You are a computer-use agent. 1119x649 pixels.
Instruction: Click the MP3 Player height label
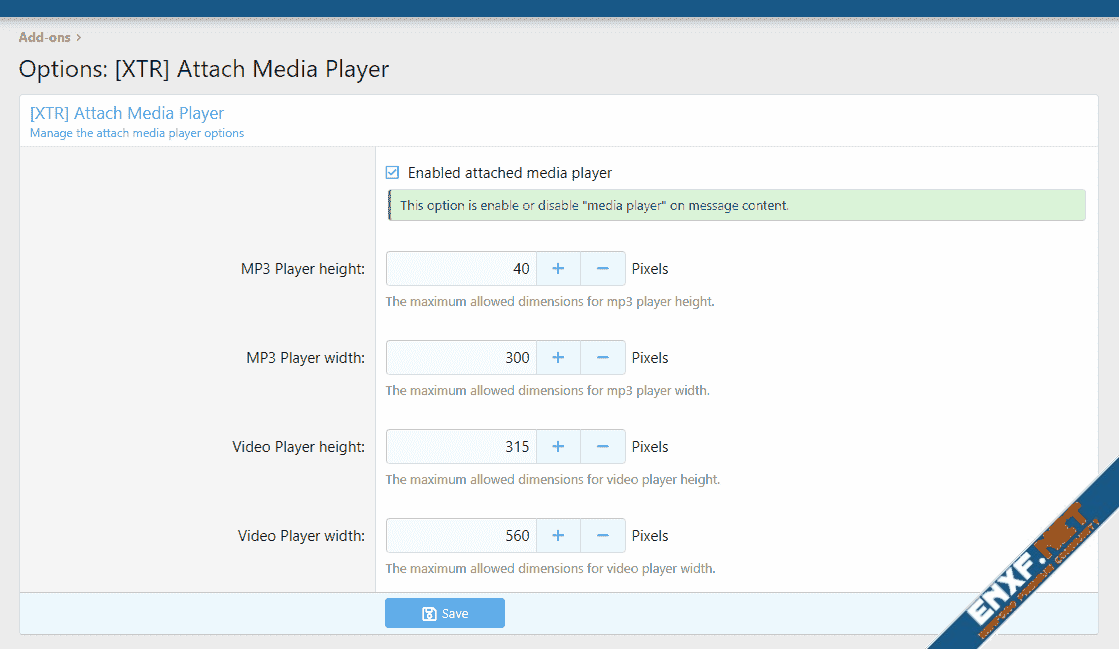(x=302, y=269)
